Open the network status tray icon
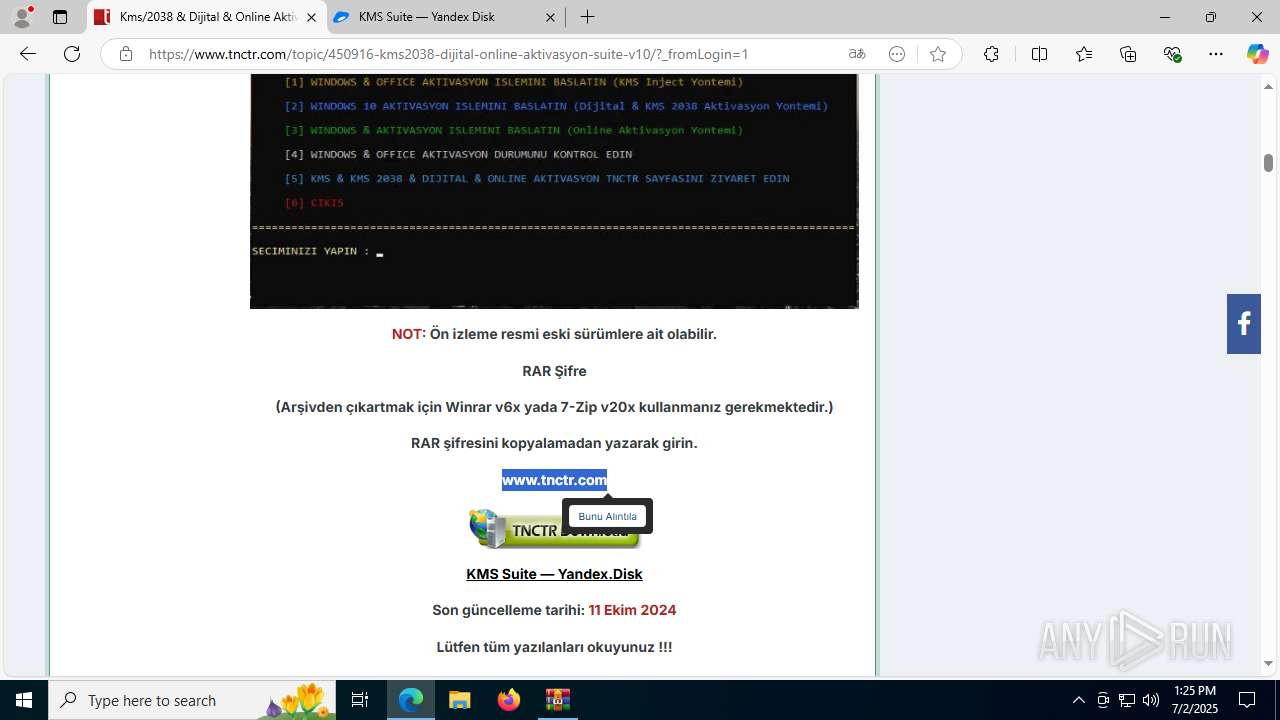 click(1127, 700)
